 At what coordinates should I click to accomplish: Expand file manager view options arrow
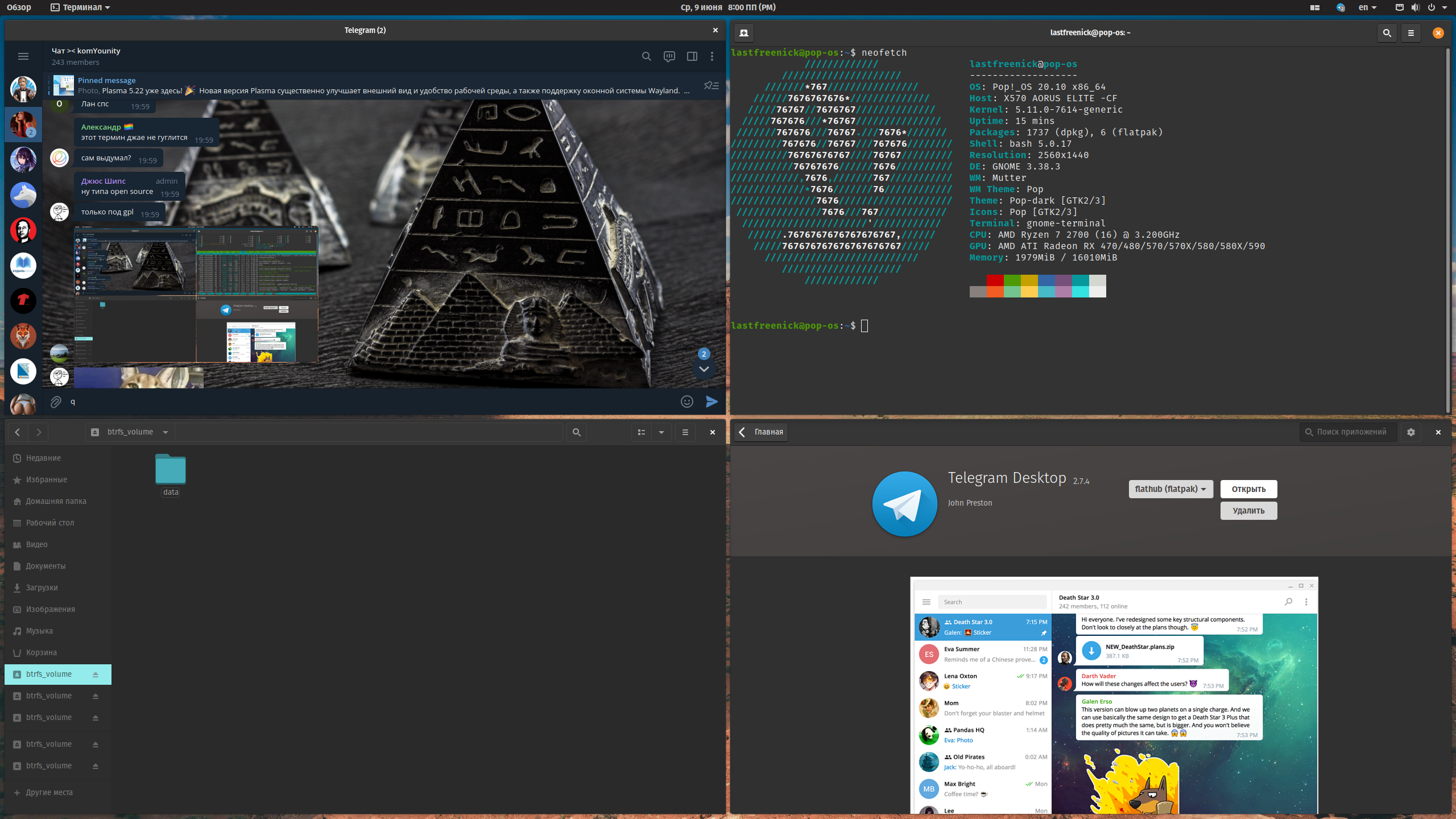tap(661, 432)
